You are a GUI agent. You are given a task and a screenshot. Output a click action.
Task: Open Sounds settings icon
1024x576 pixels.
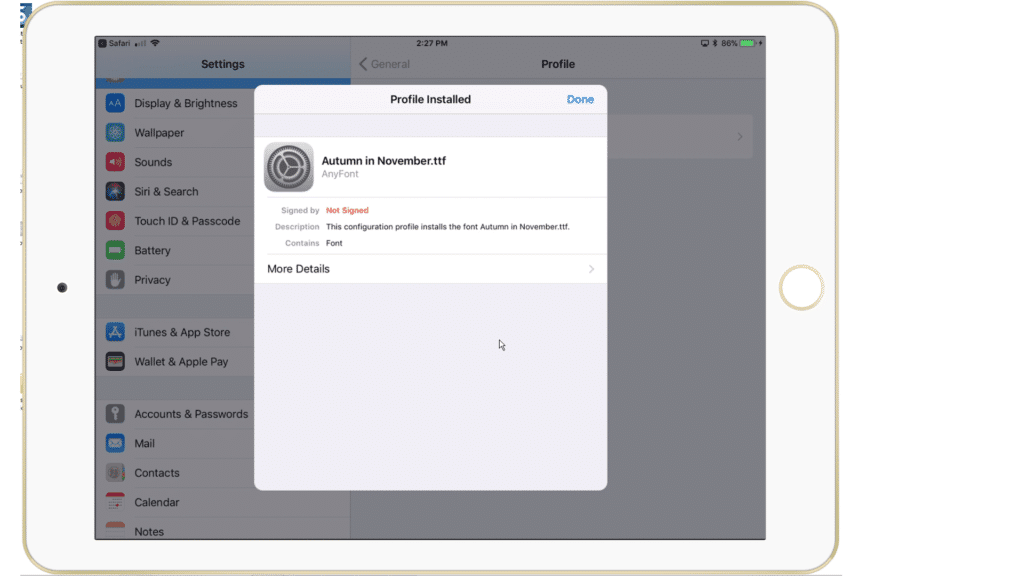click(115, 162)
